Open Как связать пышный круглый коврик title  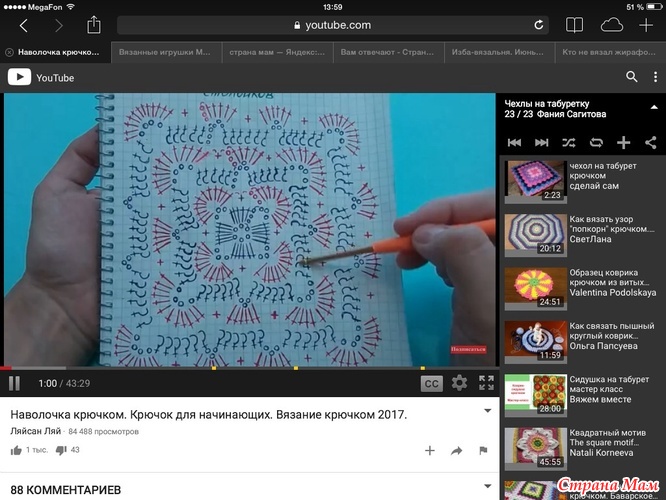coord(612,331)
